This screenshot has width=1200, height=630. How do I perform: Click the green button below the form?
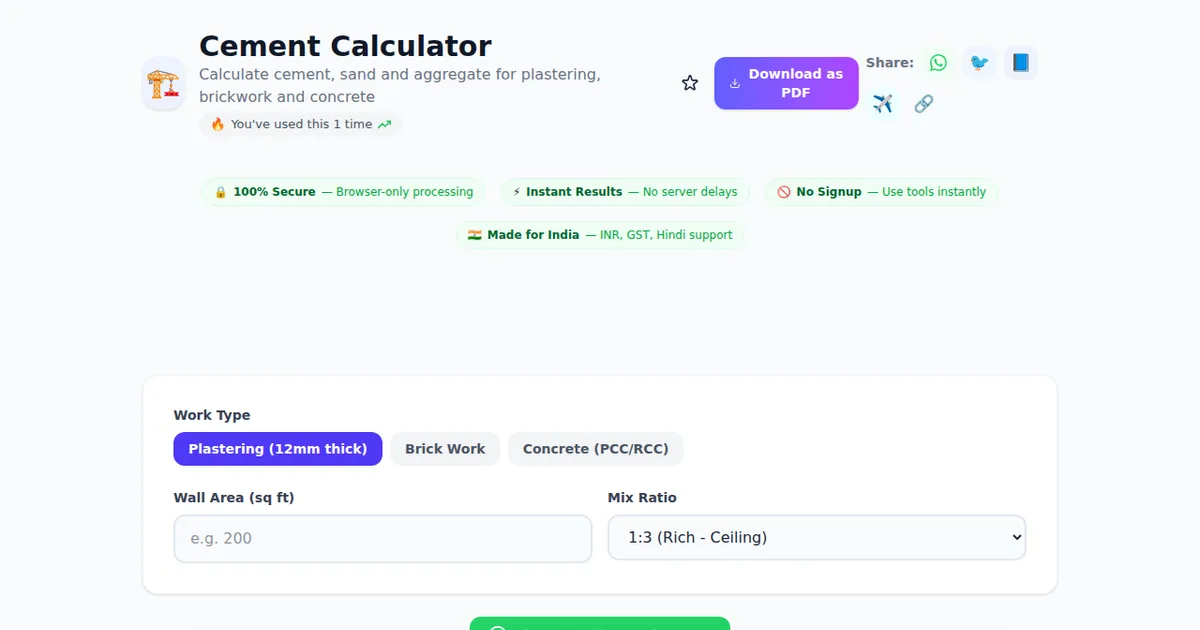click(x=600, y=624)
